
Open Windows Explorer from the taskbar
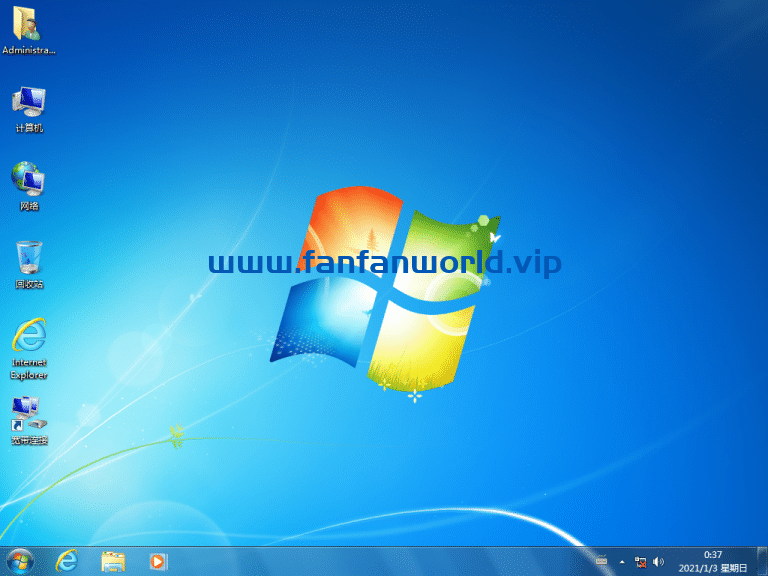113,561
